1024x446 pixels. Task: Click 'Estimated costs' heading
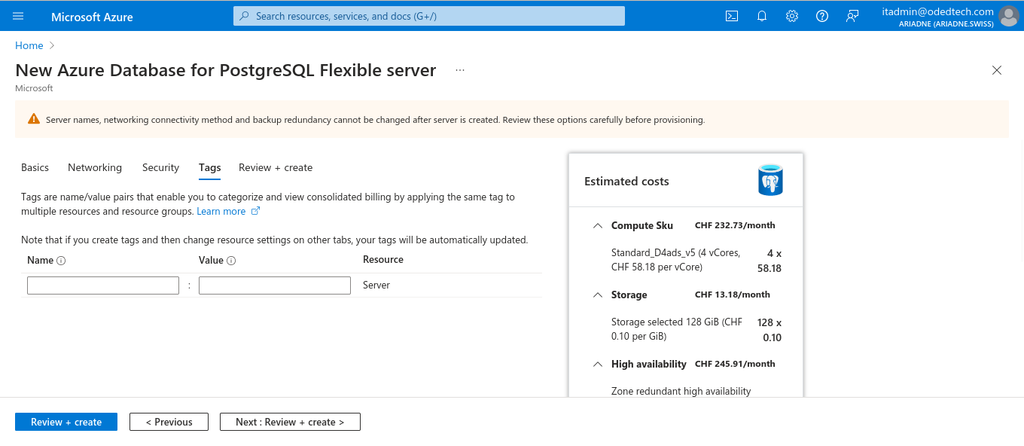pos(626,182)
